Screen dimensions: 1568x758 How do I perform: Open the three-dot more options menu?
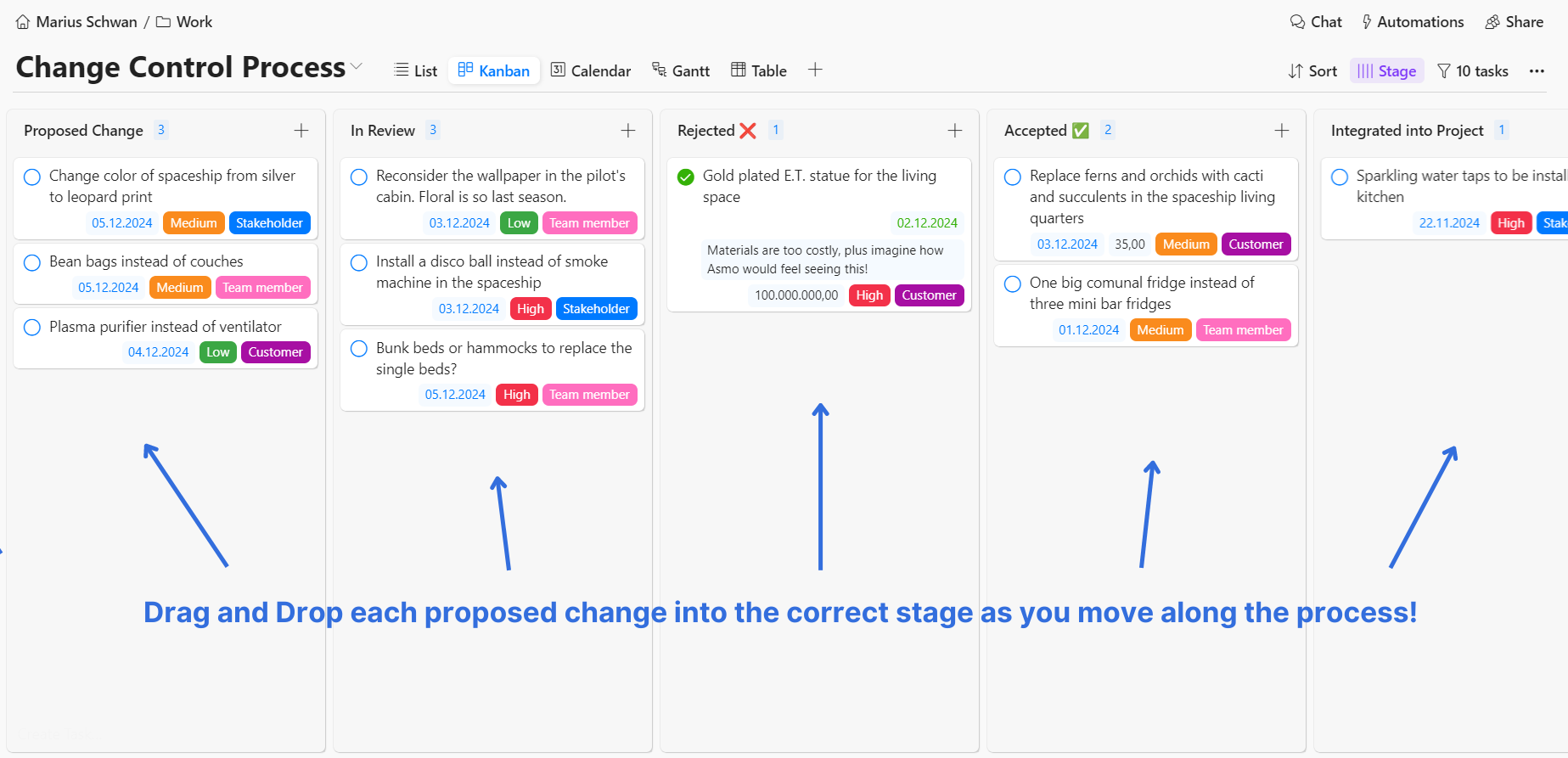tap(1537, 71)
